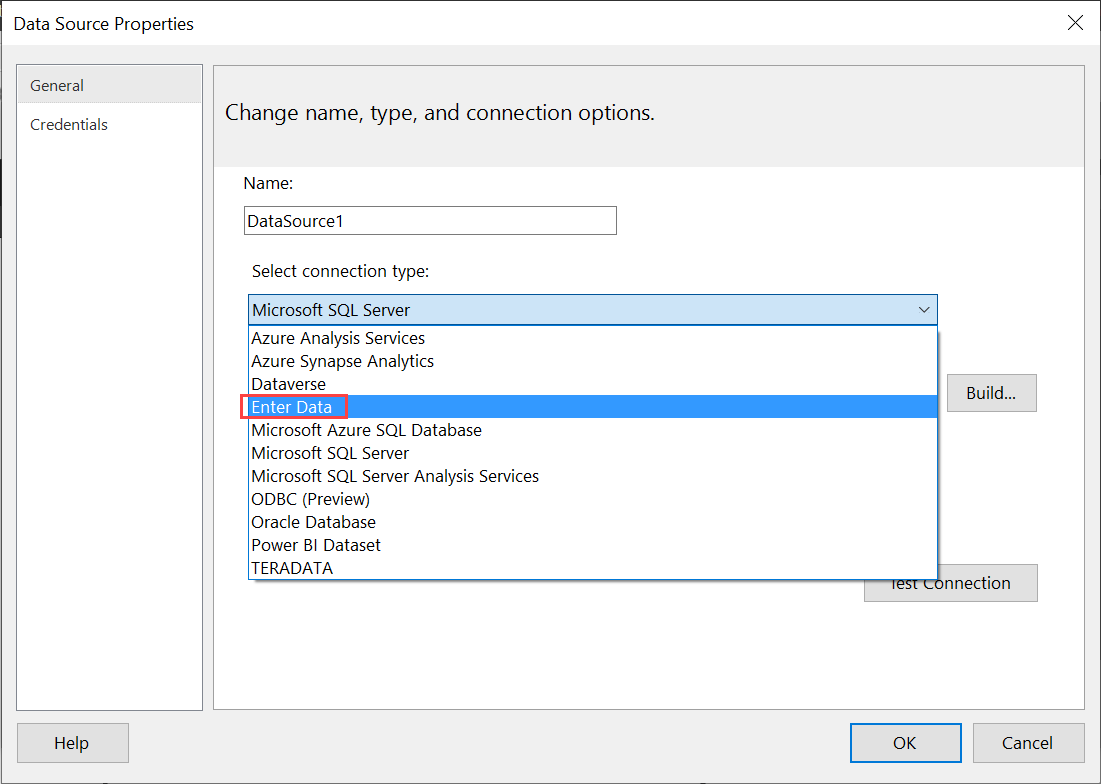Image resolution: width=1101 pixels, height=784 pixels.
Task: Select TERADATA connection type
Action: 593,568
